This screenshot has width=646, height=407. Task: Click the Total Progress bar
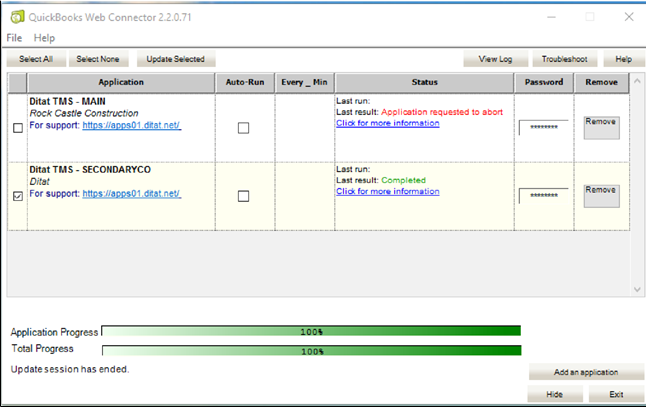click(x=311, y=351)
